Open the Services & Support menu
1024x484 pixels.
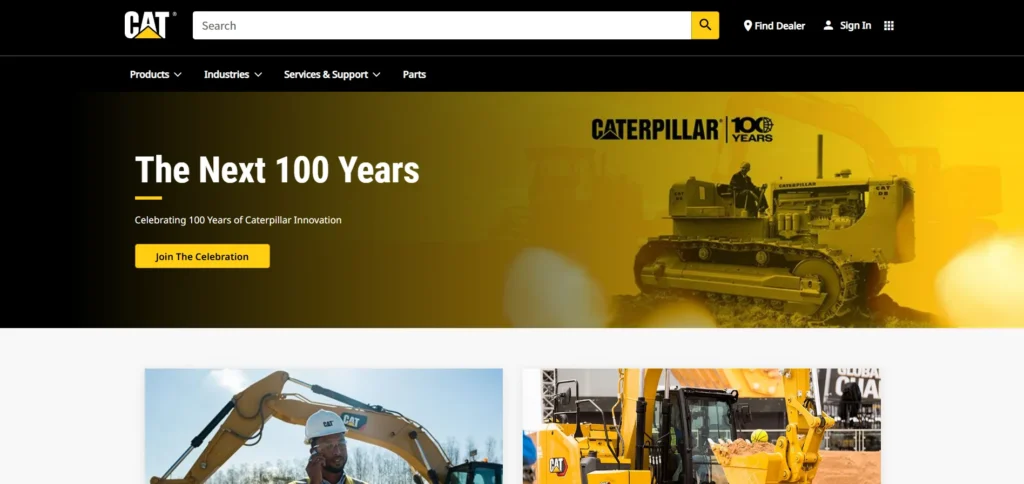point(332,74)
